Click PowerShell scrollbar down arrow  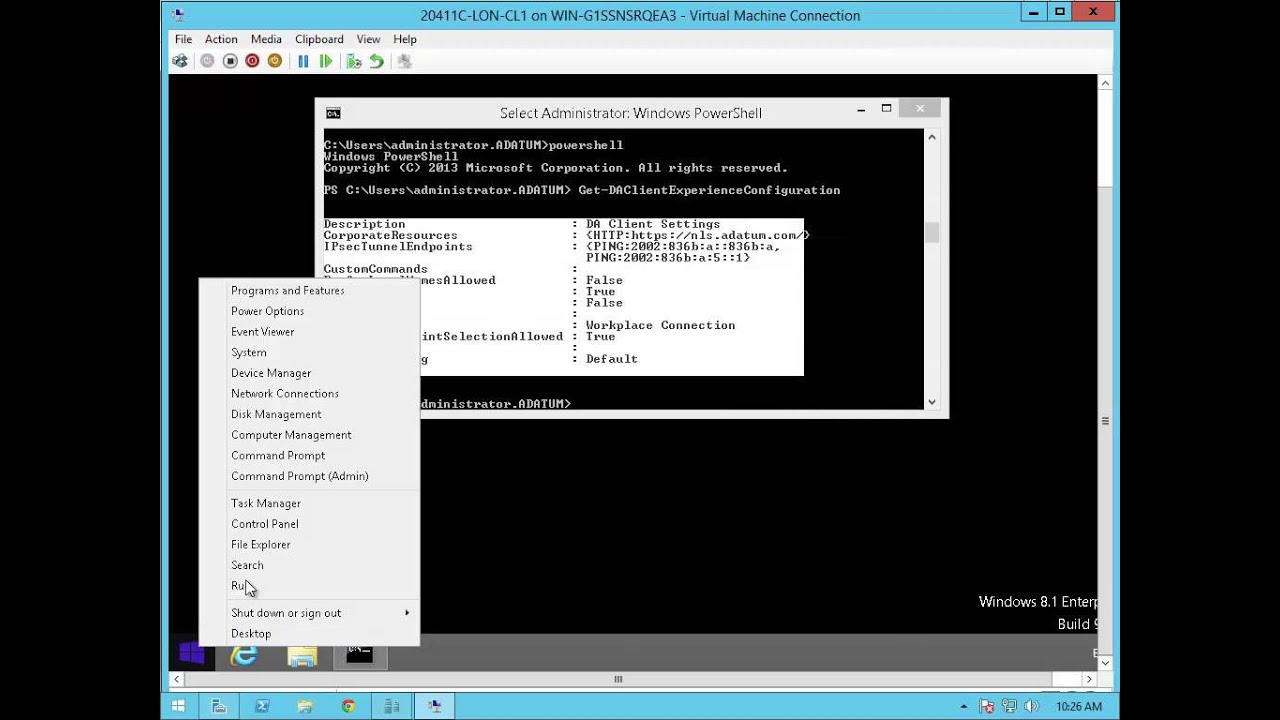click(x=932, y=402)
